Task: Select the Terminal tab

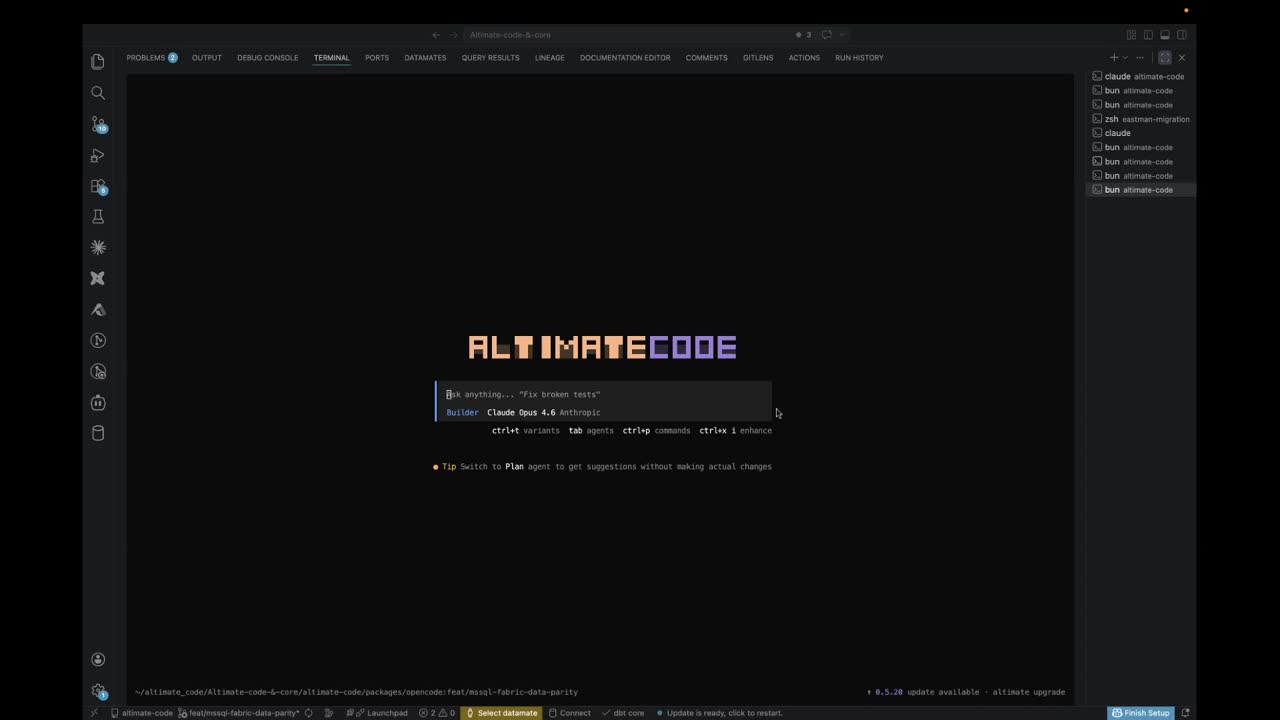Action: (331, 58)
